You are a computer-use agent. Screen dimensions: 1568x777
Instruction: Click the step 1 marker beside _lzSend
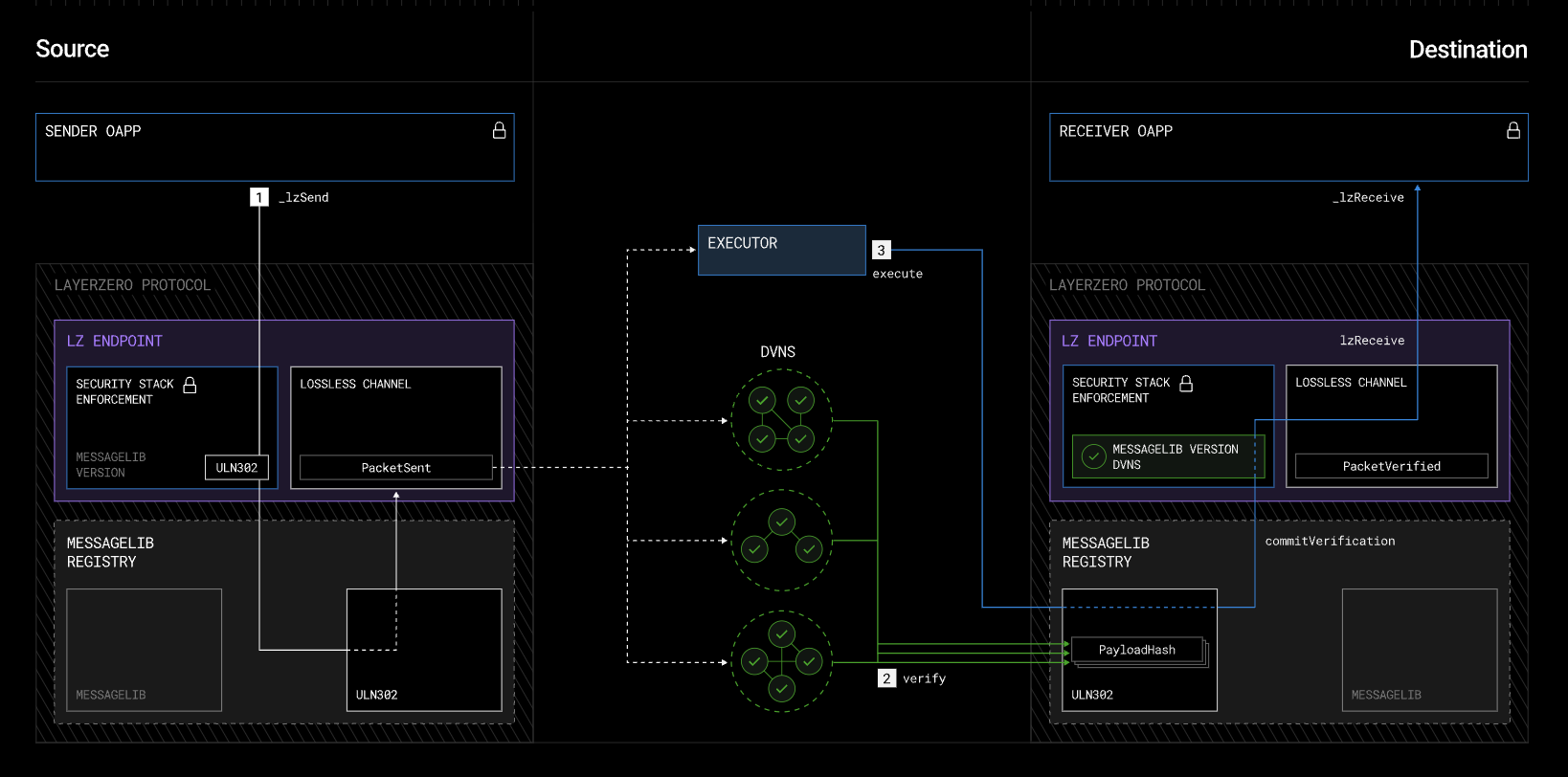click(x=259, y=197)
